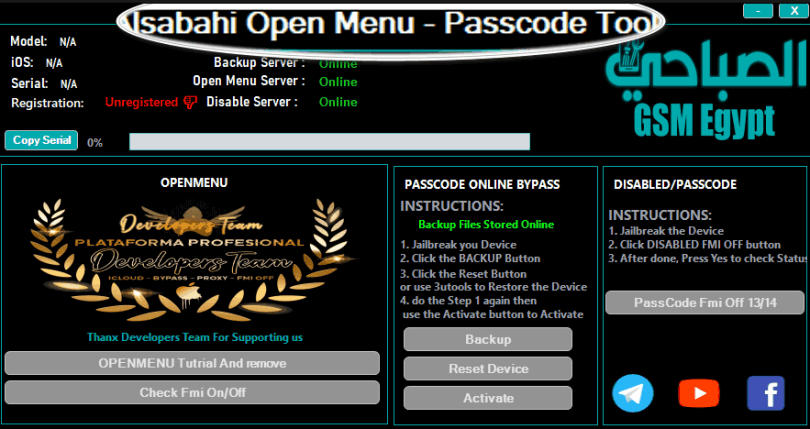Run PassCode Fmi Off 13/14
810x429 pixels.
coord(705,303)
